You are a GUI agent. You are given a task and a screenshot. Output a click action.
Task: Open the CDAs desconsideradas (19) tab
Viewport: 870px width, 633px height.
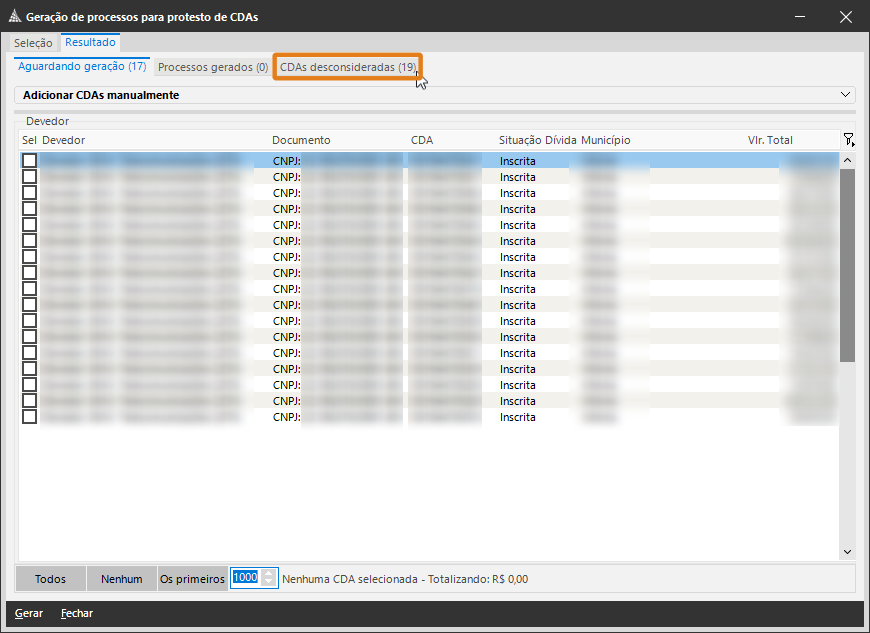347,67
